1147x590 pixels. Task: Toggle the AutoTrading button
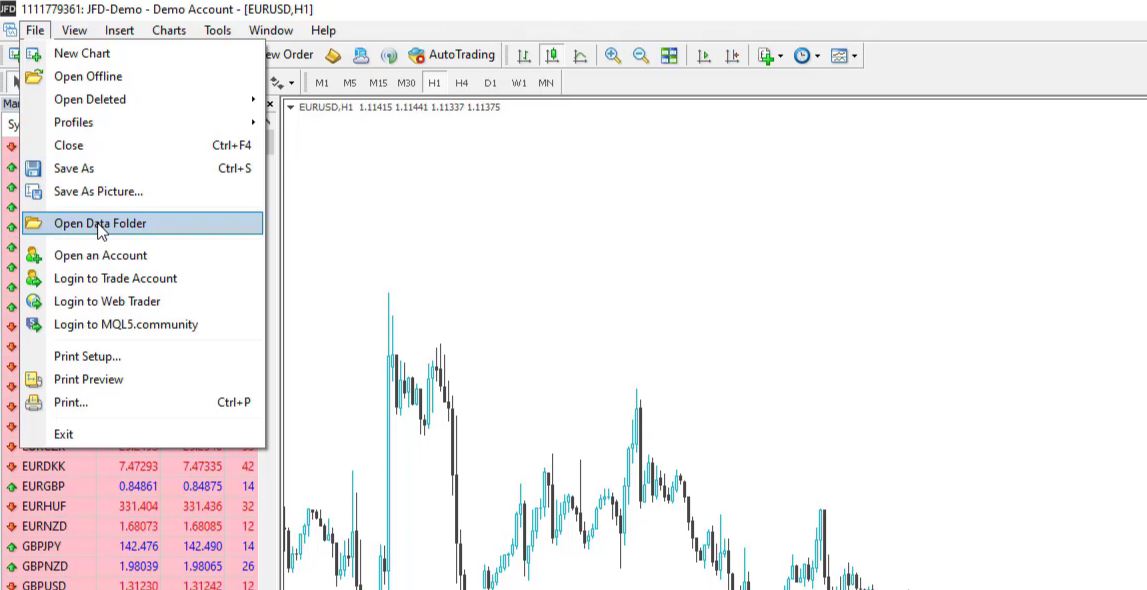(x=452, y=55)
